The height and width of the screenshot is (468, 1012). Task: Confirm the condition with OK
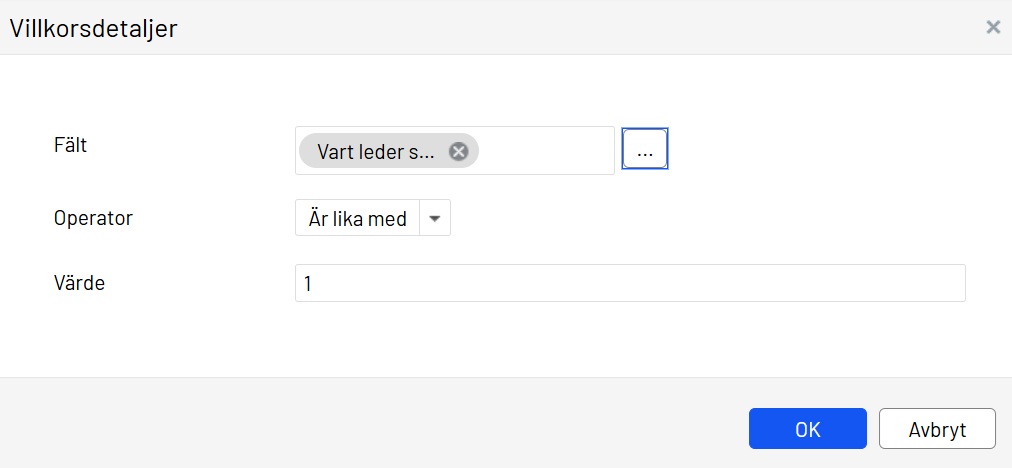[807, 429]
